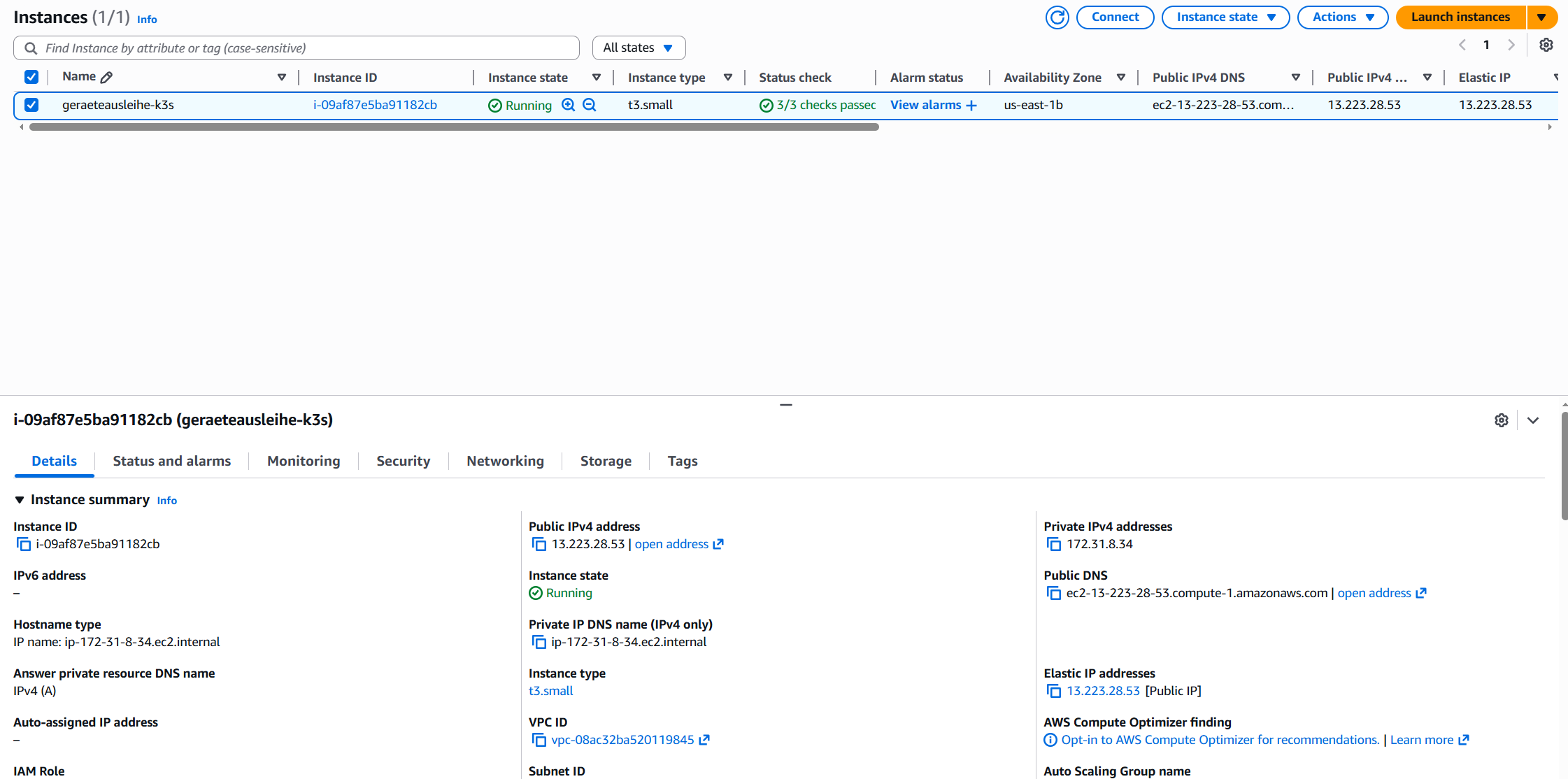Open the Storage tab

click(606, 461)
